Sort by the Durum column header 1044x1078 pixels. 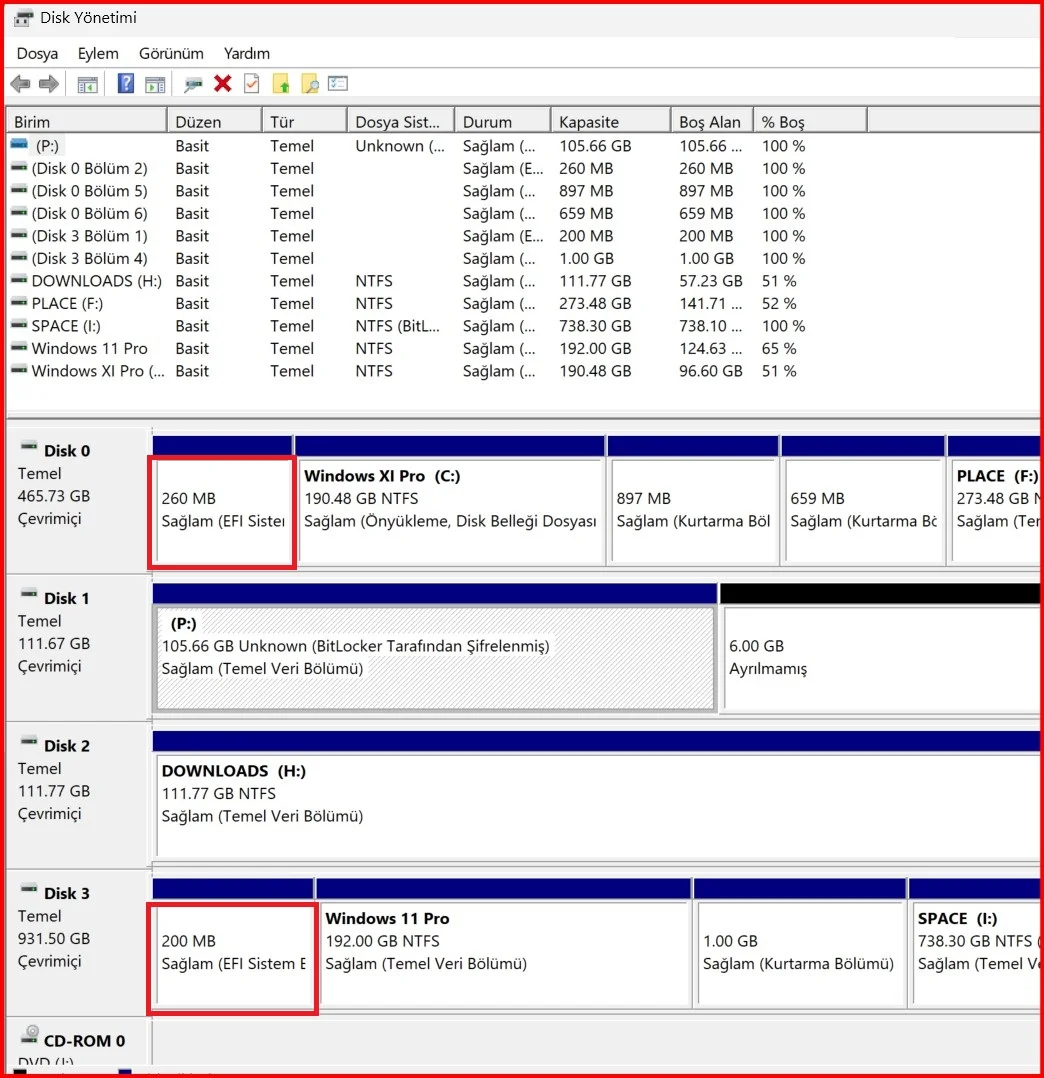coord(502,122)
